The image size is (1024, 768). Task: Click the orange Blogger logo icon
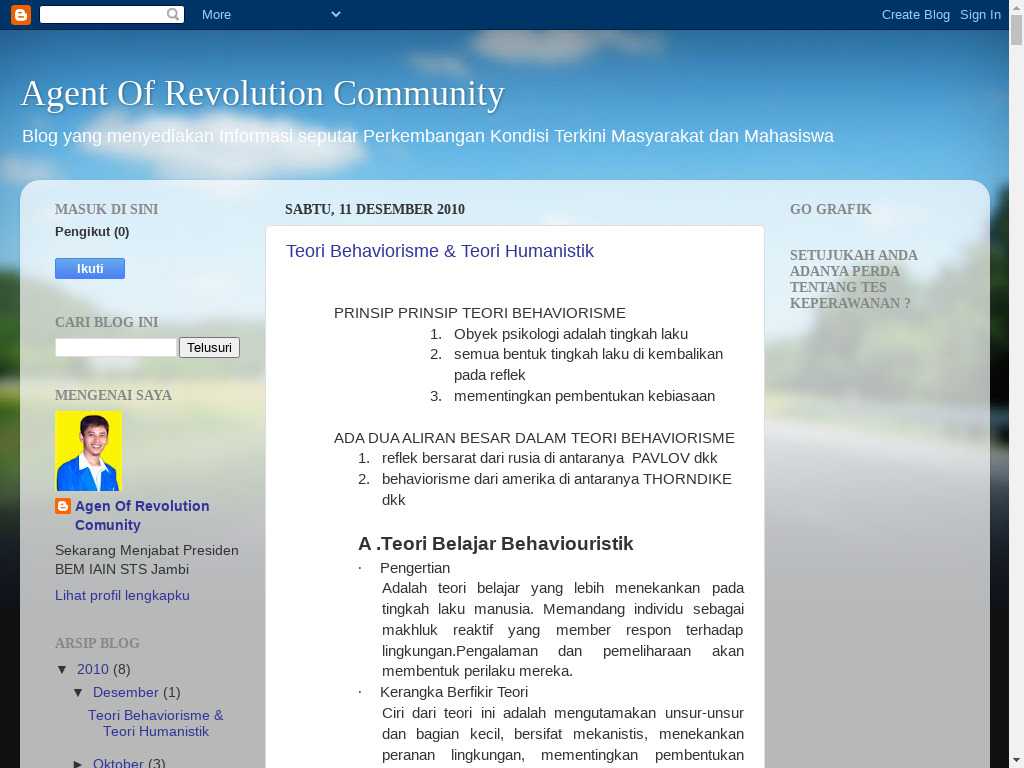(20, 14)
